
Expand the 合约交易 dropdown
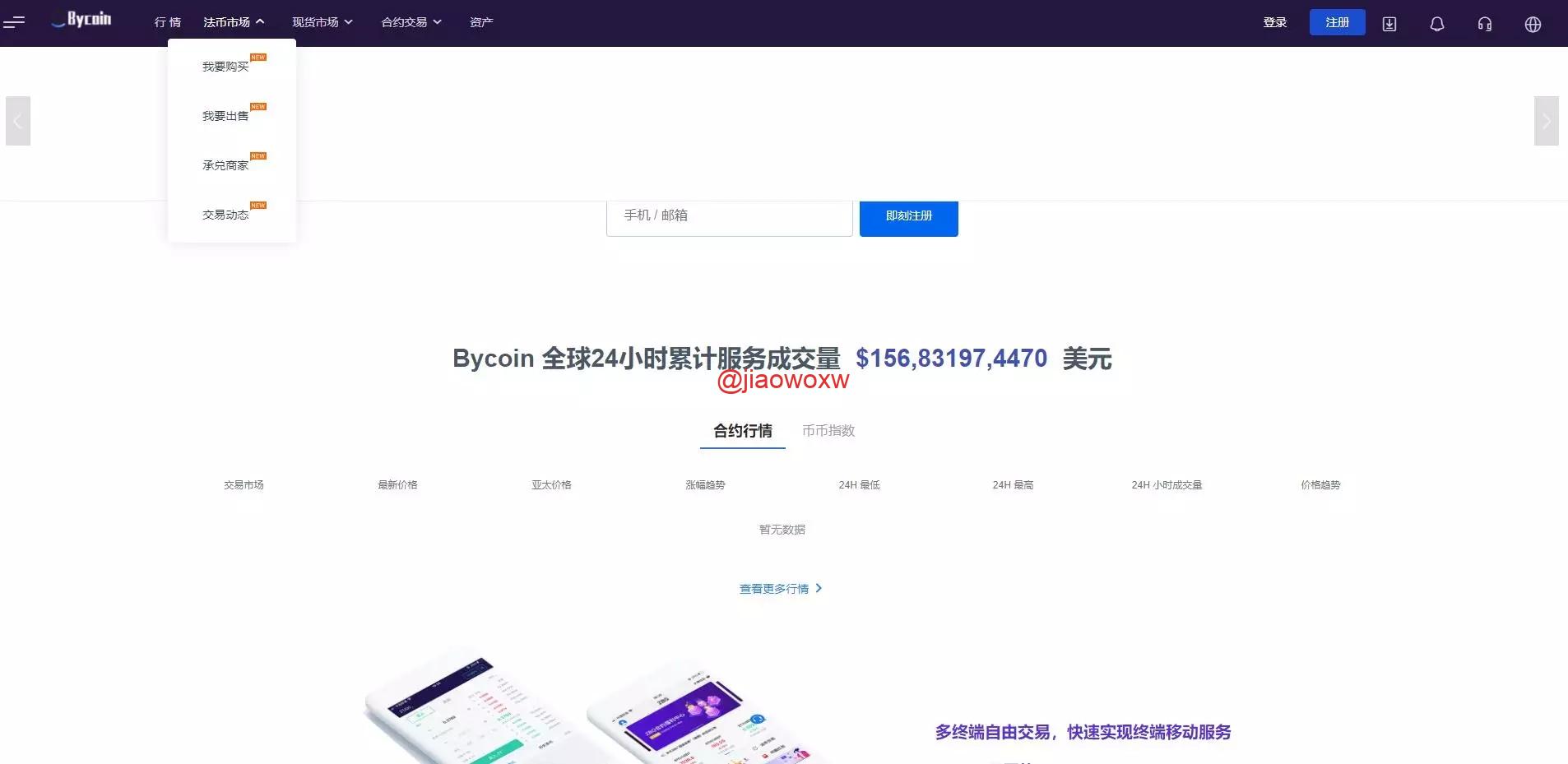pyautogui.click(x=411, y=22)
